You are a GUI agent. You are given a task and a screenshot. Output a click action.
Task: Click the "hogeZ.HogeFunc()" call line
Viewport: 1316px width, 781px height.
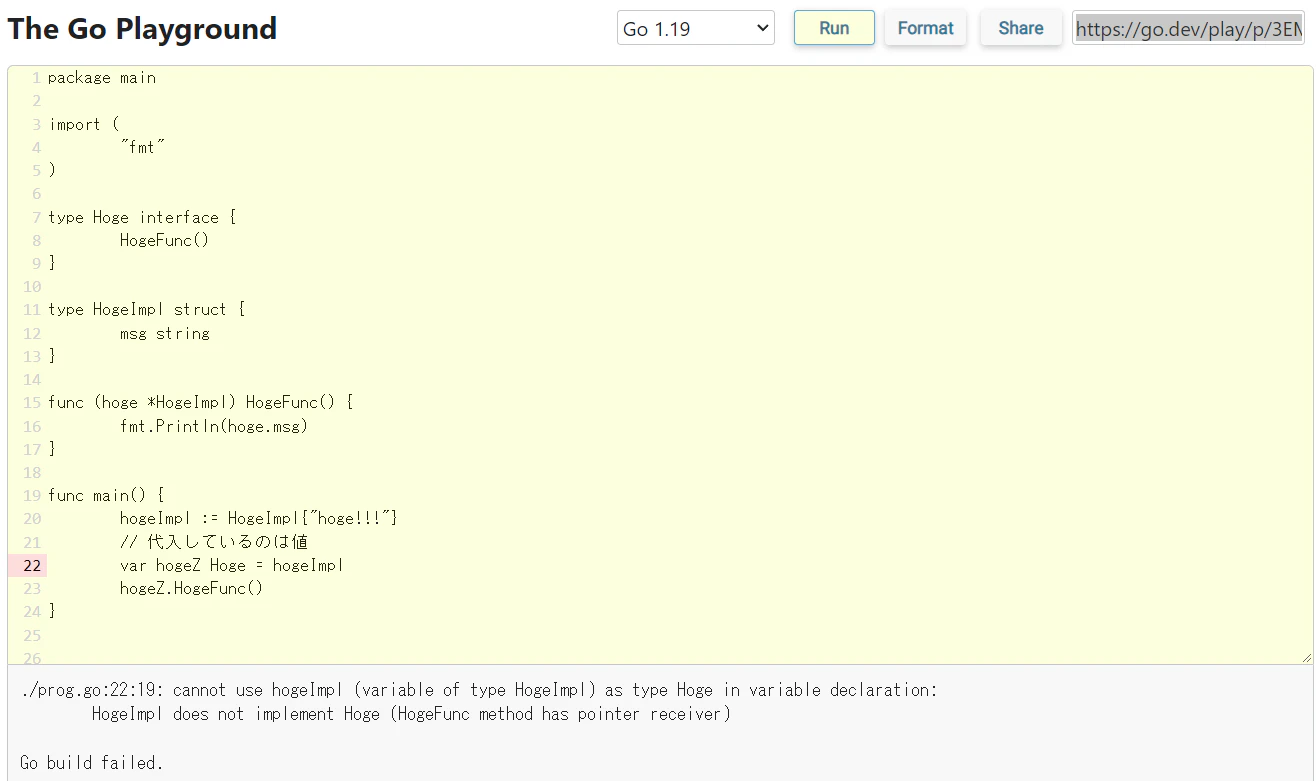(x=192, y=588)
